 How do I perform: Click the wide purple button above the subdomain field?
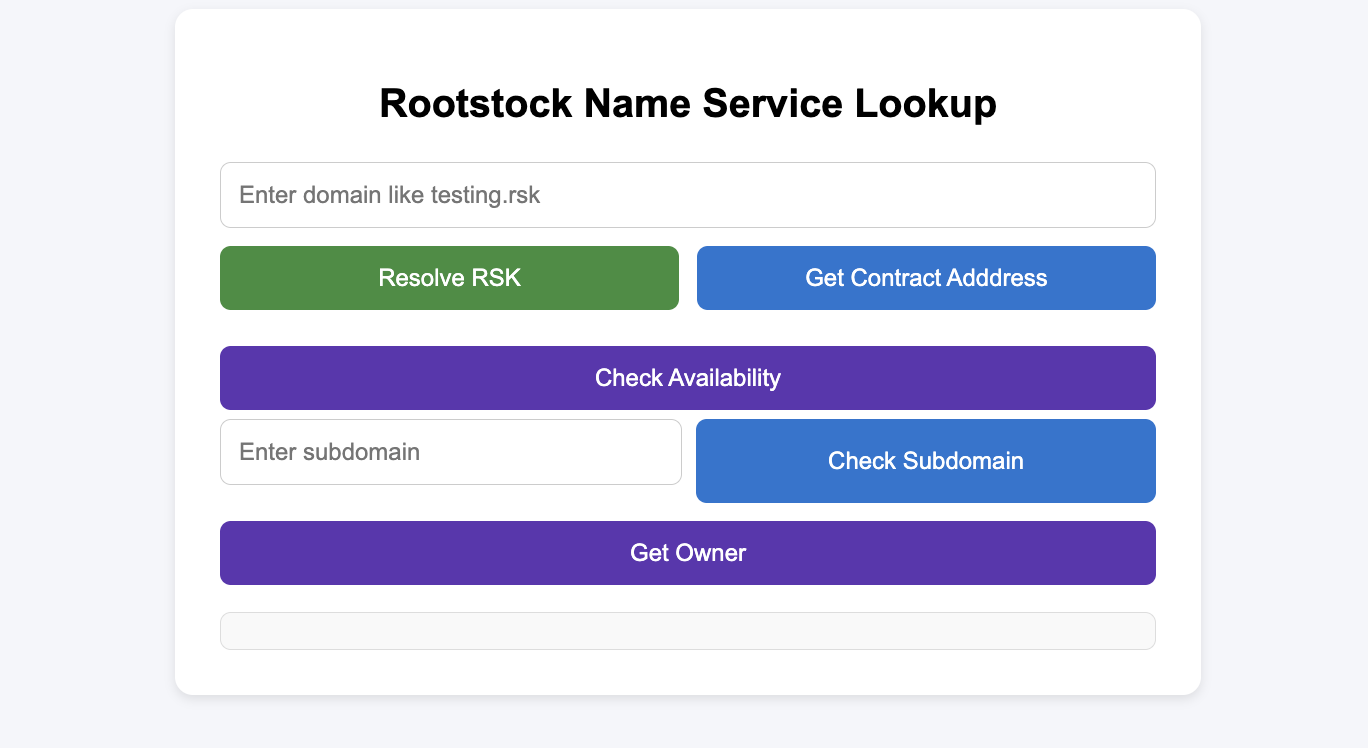point(687,378)
